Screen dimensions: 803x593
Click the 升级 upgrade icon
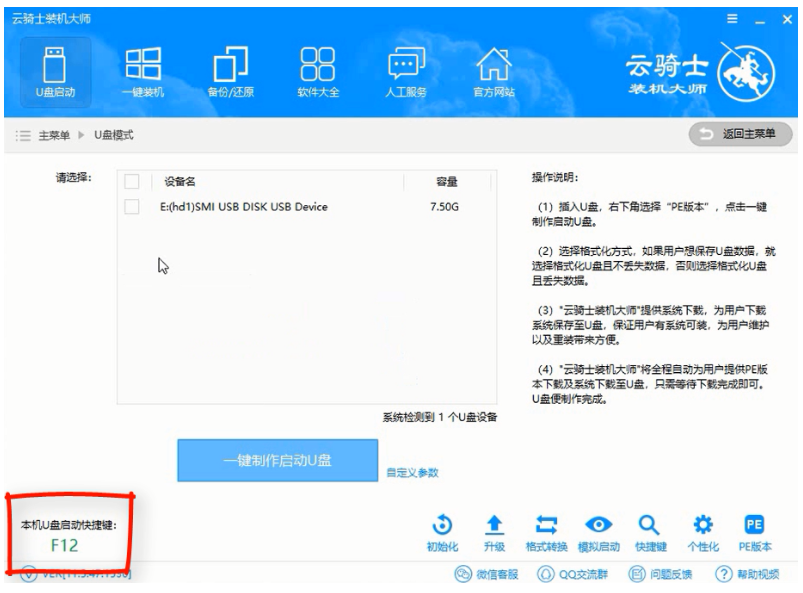click(x=494, y=532)
